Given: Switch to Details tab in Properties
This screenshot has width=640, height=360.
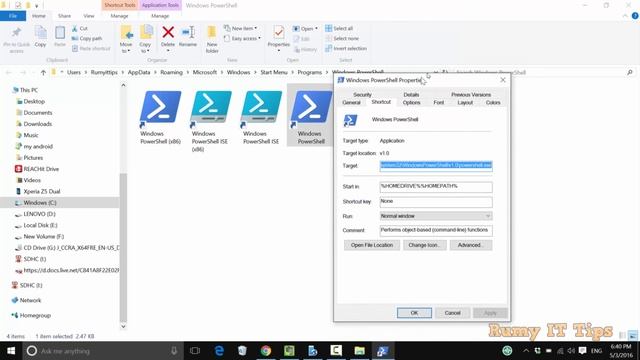Looking at the screenshot, I should coord(411,94).
